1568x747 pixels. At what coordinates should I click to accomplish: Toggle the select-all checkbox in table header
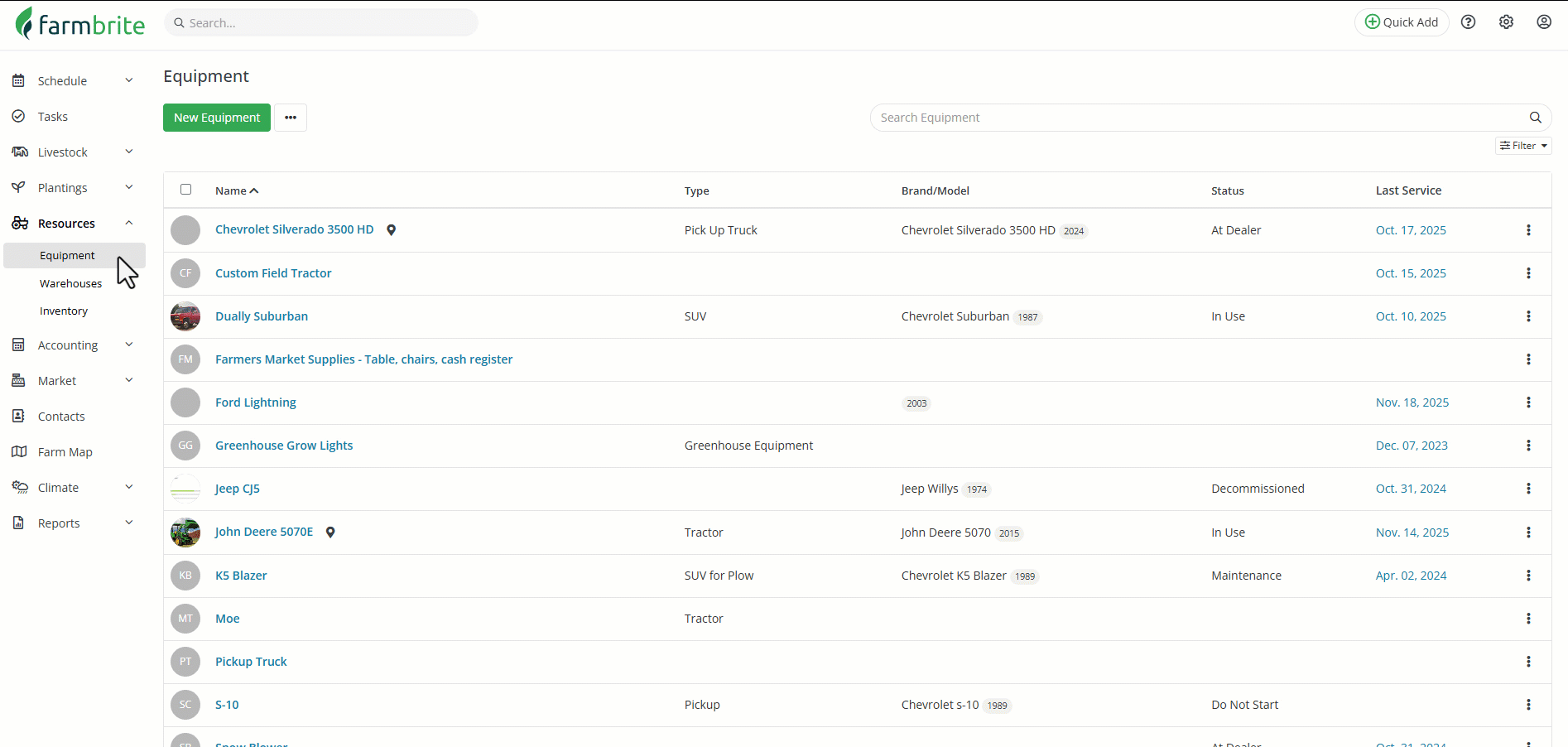[x=185, y=190]
